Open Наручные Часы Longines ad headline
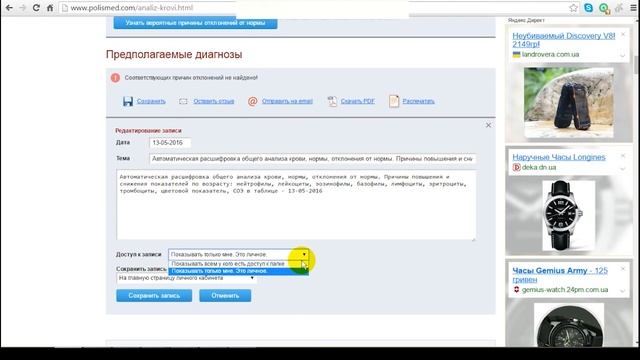This screenshot has height=360, width=640. (x=559, y=157)
